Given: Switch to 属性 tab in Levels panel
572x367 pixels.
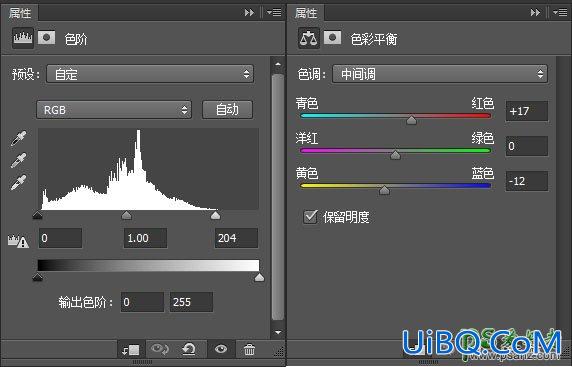Looking at the screenshot, I should click(20, 13).
